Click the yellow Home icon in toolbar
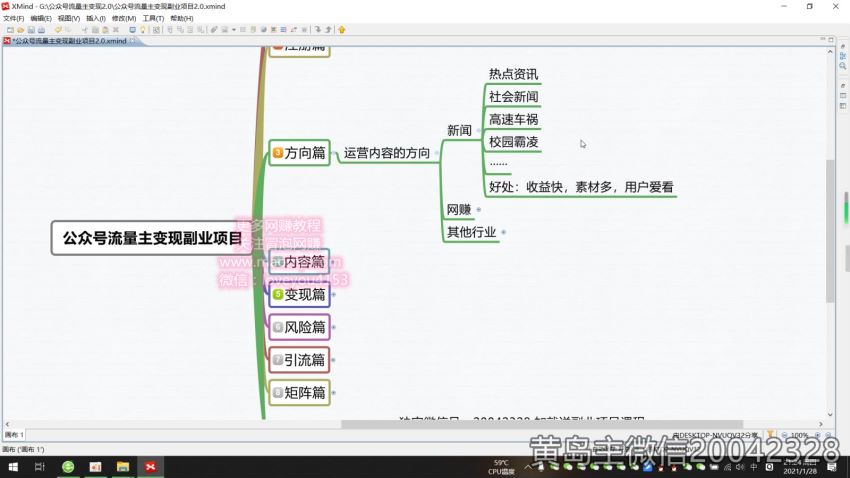 (x=341, y=30)
